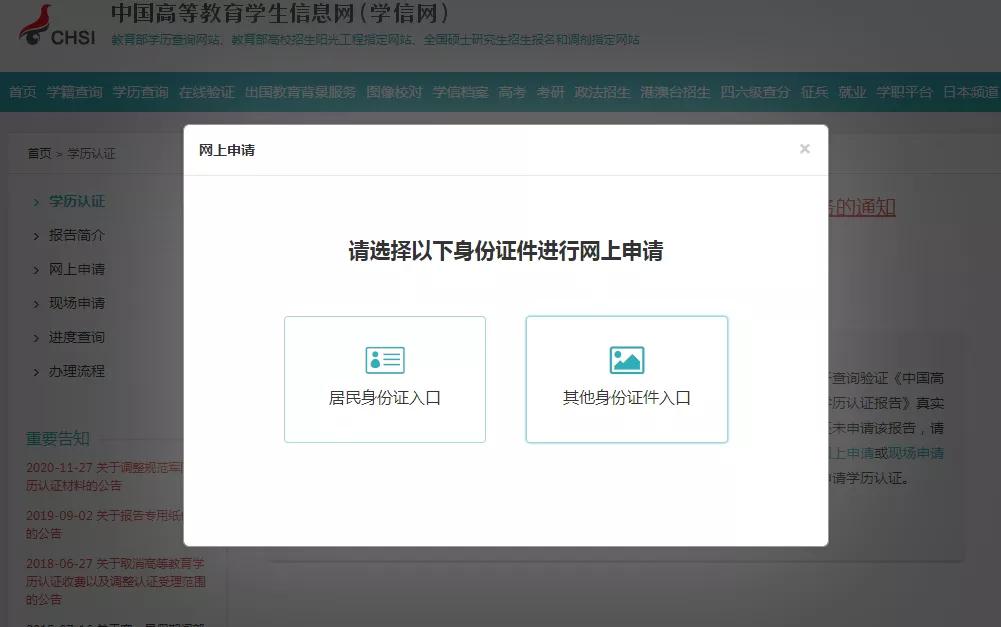Screen dimensions: 1001x627
Task: Select the 其他身份证件入口 entry card
Action: click(626, 380)
